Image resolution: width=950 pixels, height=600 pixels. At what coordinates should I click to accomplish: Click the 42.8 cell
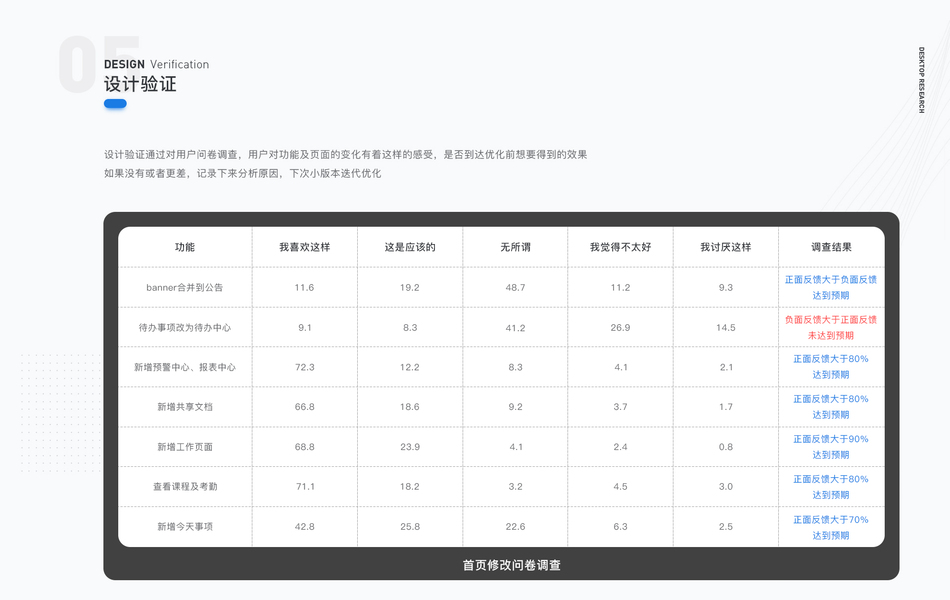coord(305,527)
